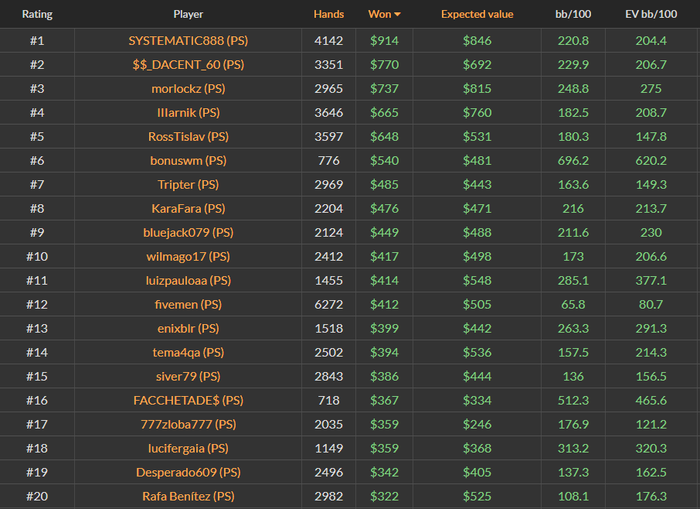Click the Rating column header
This screenshot has height=509, width=700.
(x=37, y=15)
